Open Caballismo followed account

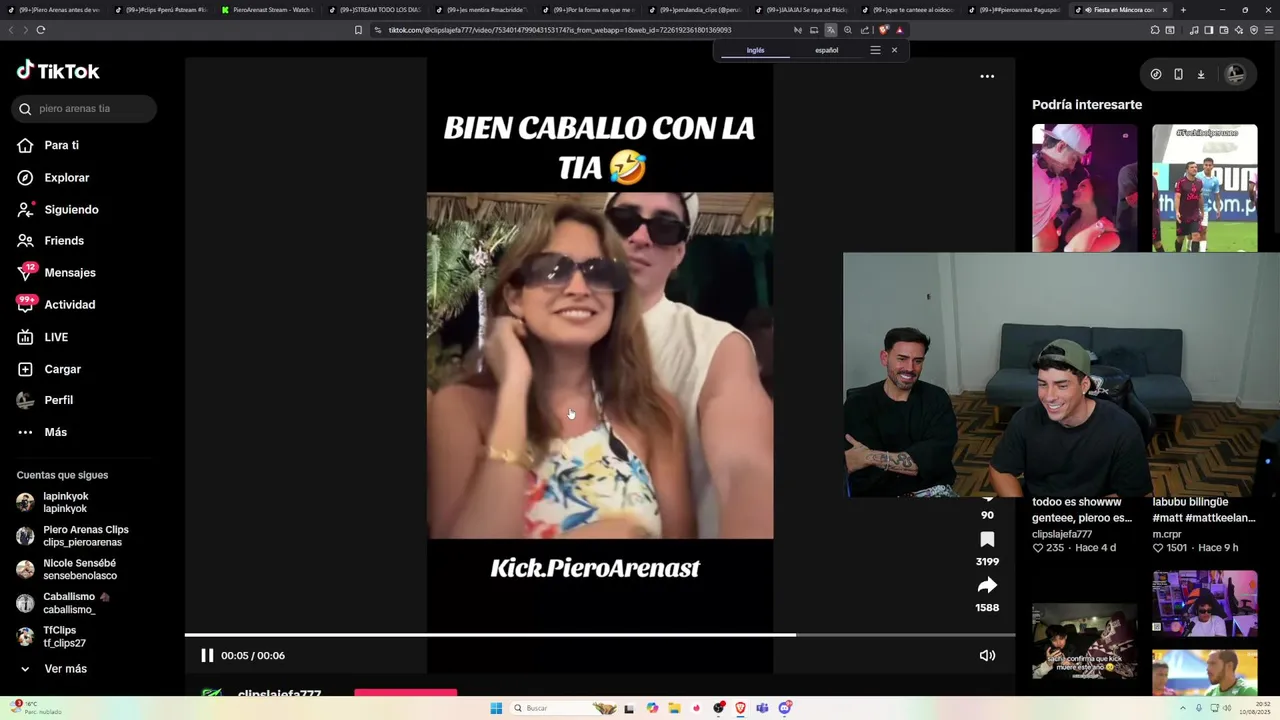click(62, 603)
